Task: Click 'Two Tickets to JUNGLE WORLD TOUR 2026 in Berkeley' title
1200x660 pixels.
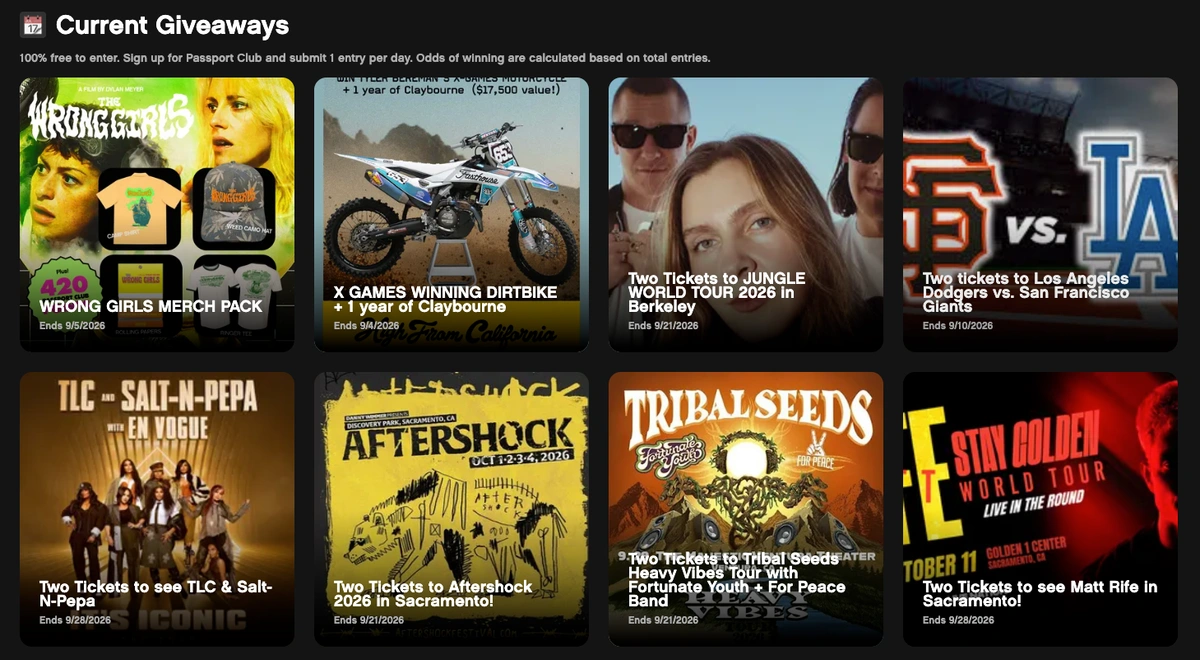Action: pyautogui.click(x=717, y=292)
